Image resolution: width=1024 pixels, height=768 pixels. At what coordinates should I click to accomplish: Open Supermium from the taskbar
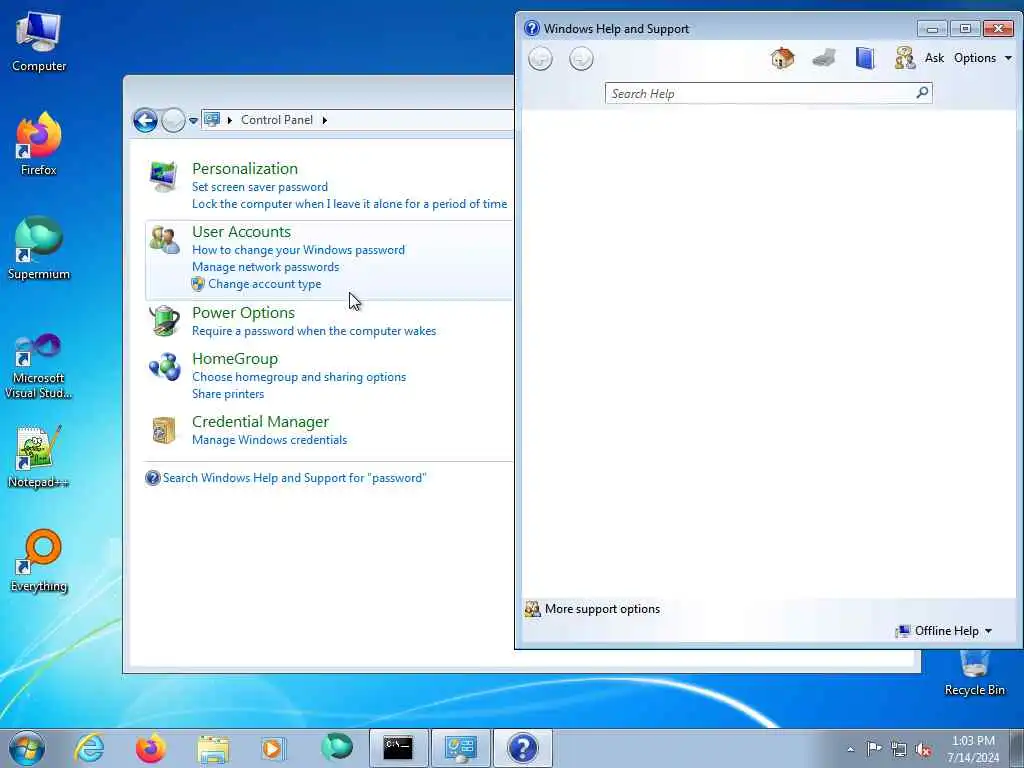pos(336,747)
